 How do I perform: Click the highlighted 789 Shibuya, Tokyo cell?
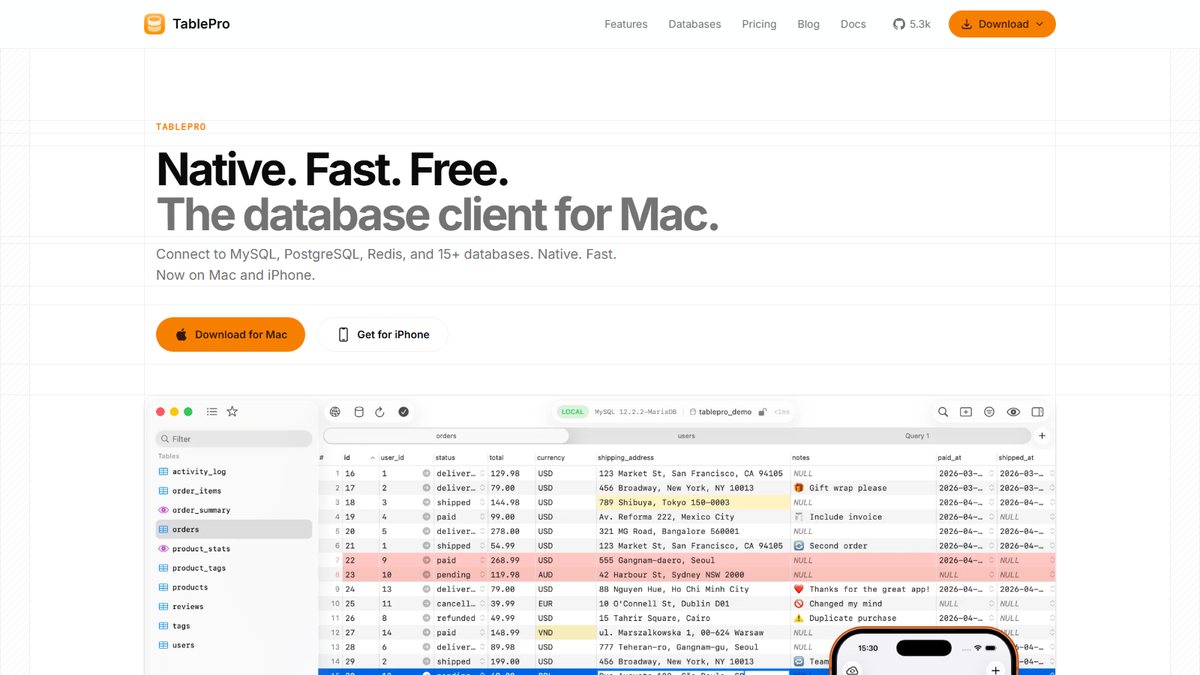[x=692, y=502]
